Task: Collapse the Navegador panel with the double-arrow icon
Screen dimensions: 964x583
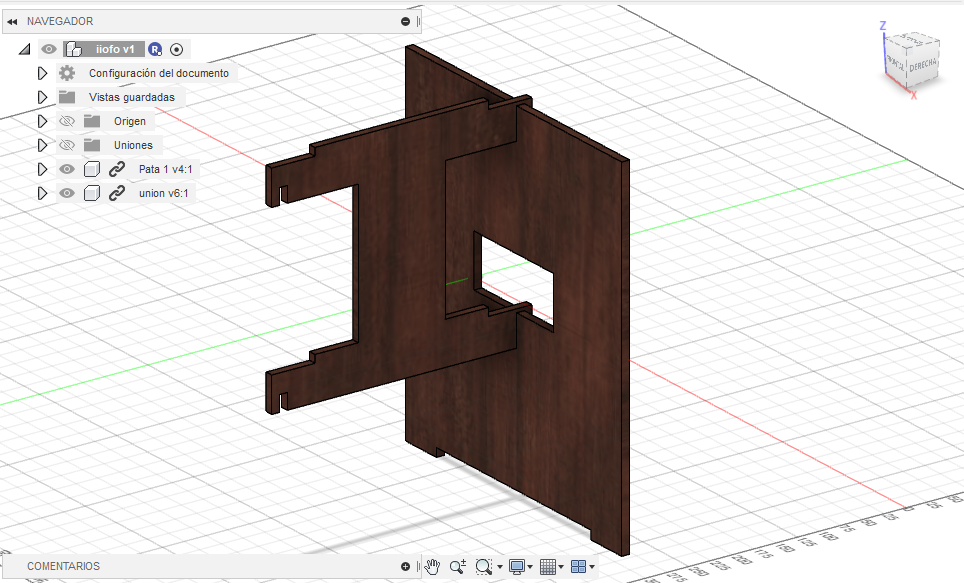Action: 12,22
